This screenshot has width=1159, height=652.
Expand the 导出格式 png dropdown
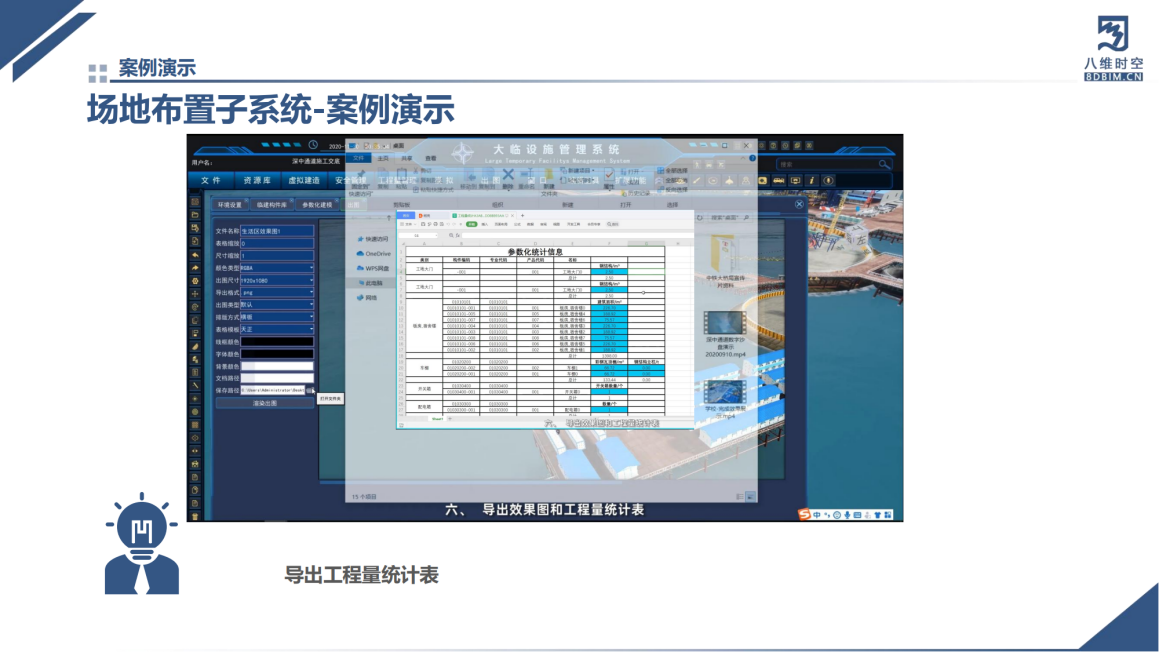click(x=311, y=293)
